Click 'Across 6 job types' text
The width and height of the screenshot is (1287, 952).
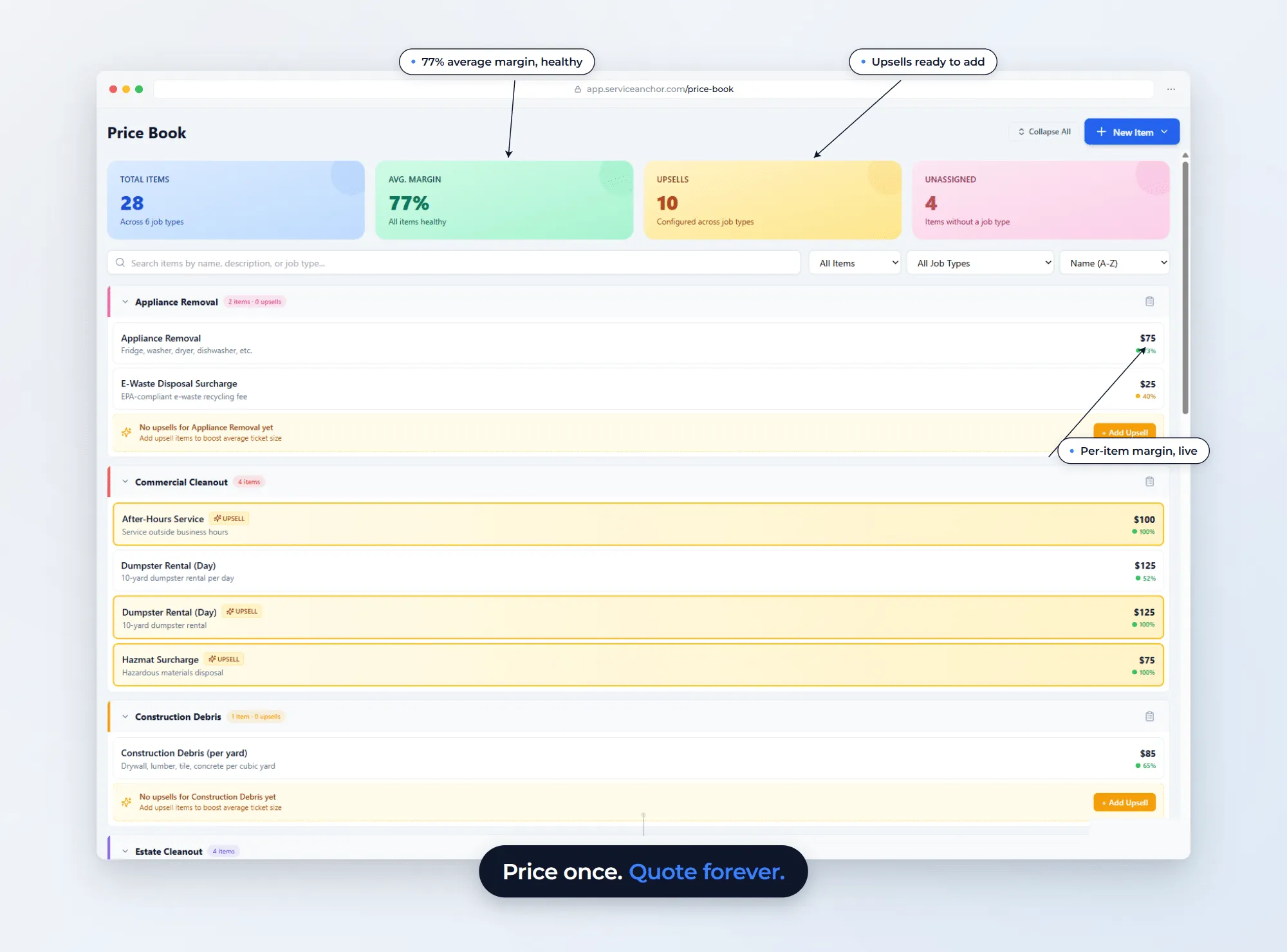coord(152,222)
